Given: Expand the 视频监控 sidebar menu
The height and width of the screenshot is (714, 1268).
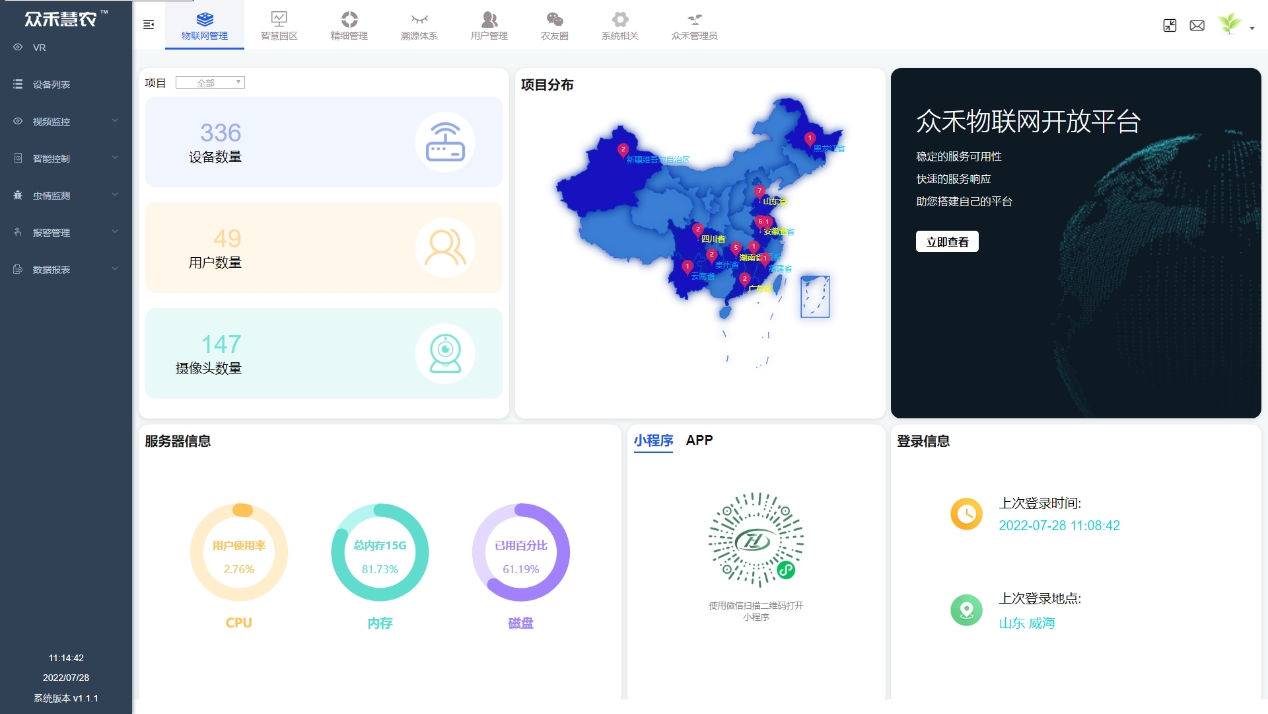Looking at the screenshot, I should 66,121.
